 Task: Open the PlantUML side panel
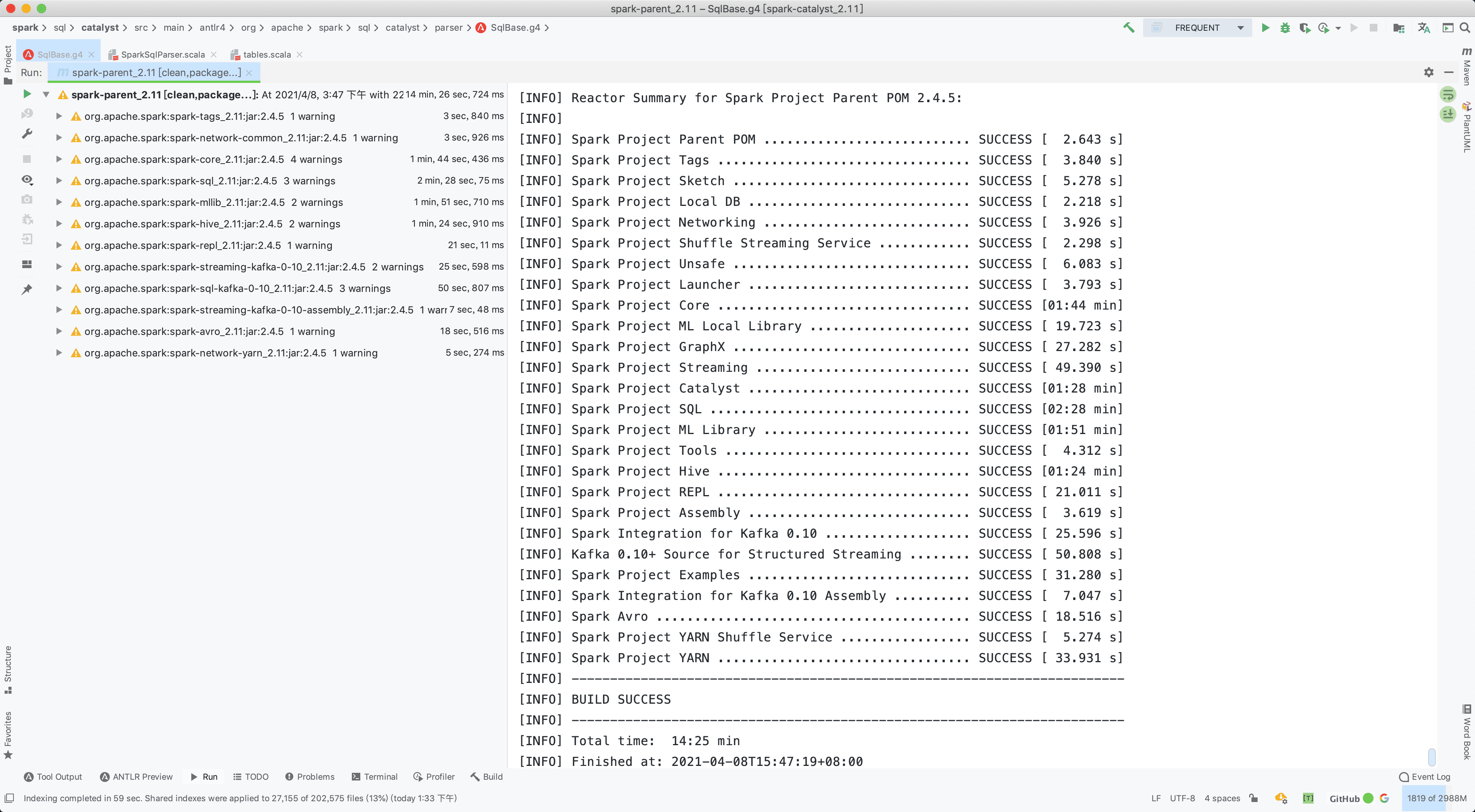1467,126
